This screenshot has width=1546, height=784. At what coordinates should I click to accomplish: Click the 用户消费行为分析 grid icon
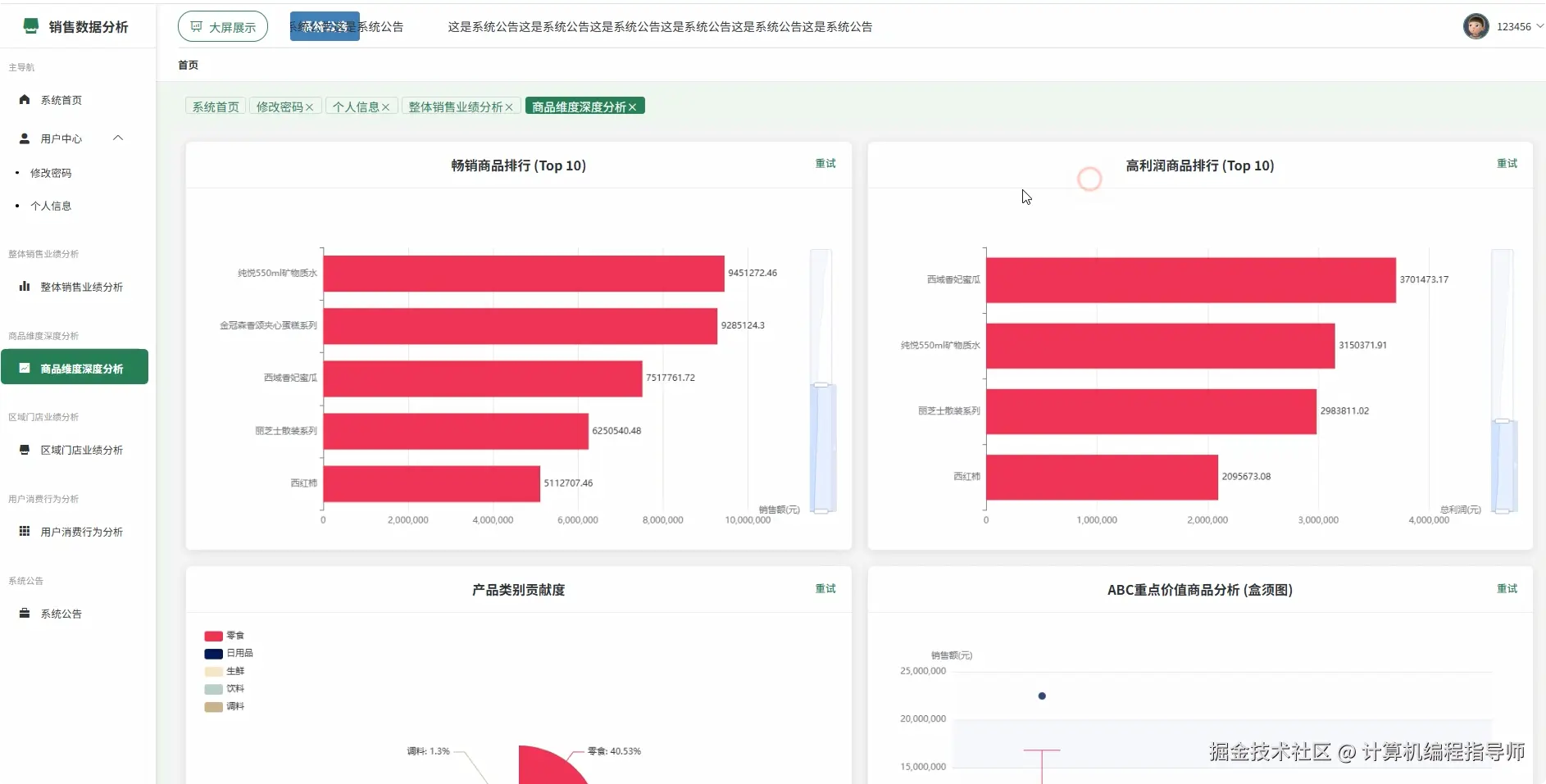click(25, 532)
